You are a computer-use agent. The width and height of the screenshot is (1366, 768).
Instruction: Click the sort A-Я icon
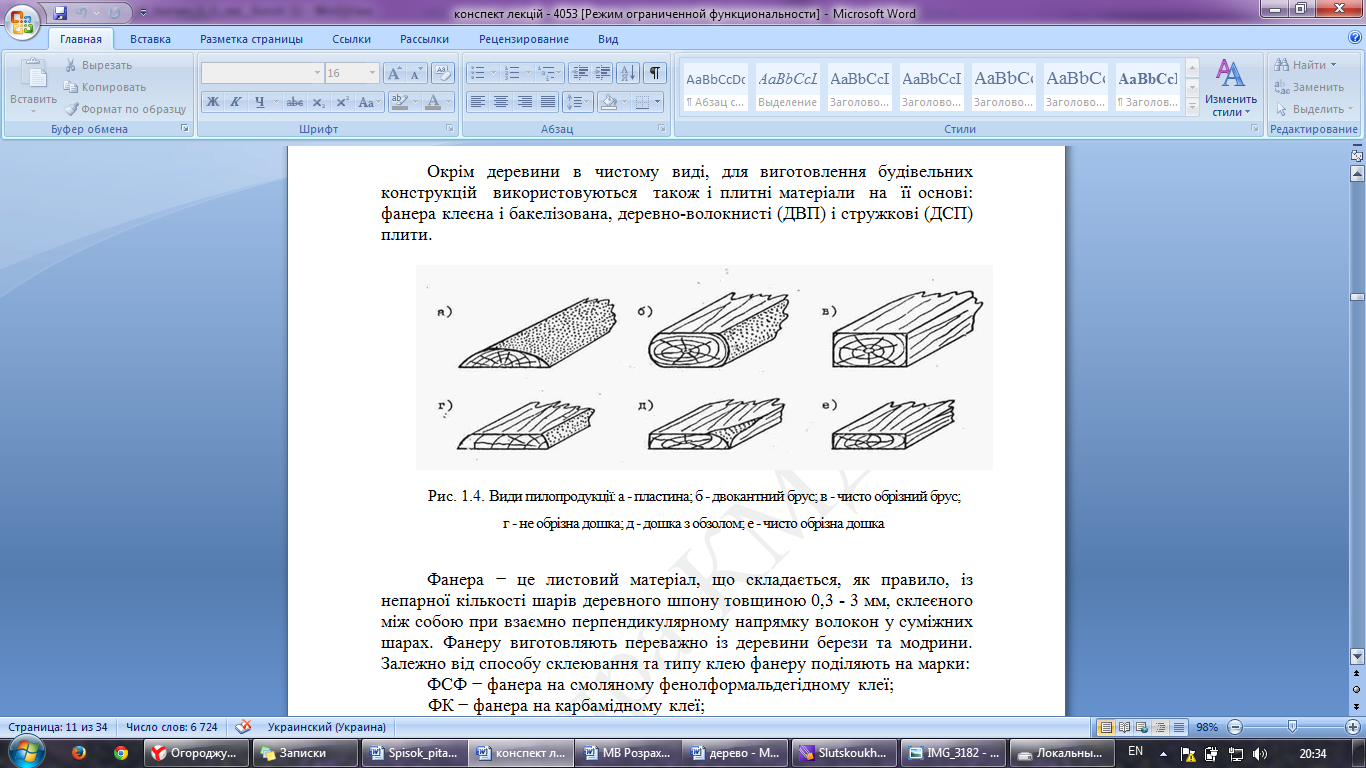[628, 73]
